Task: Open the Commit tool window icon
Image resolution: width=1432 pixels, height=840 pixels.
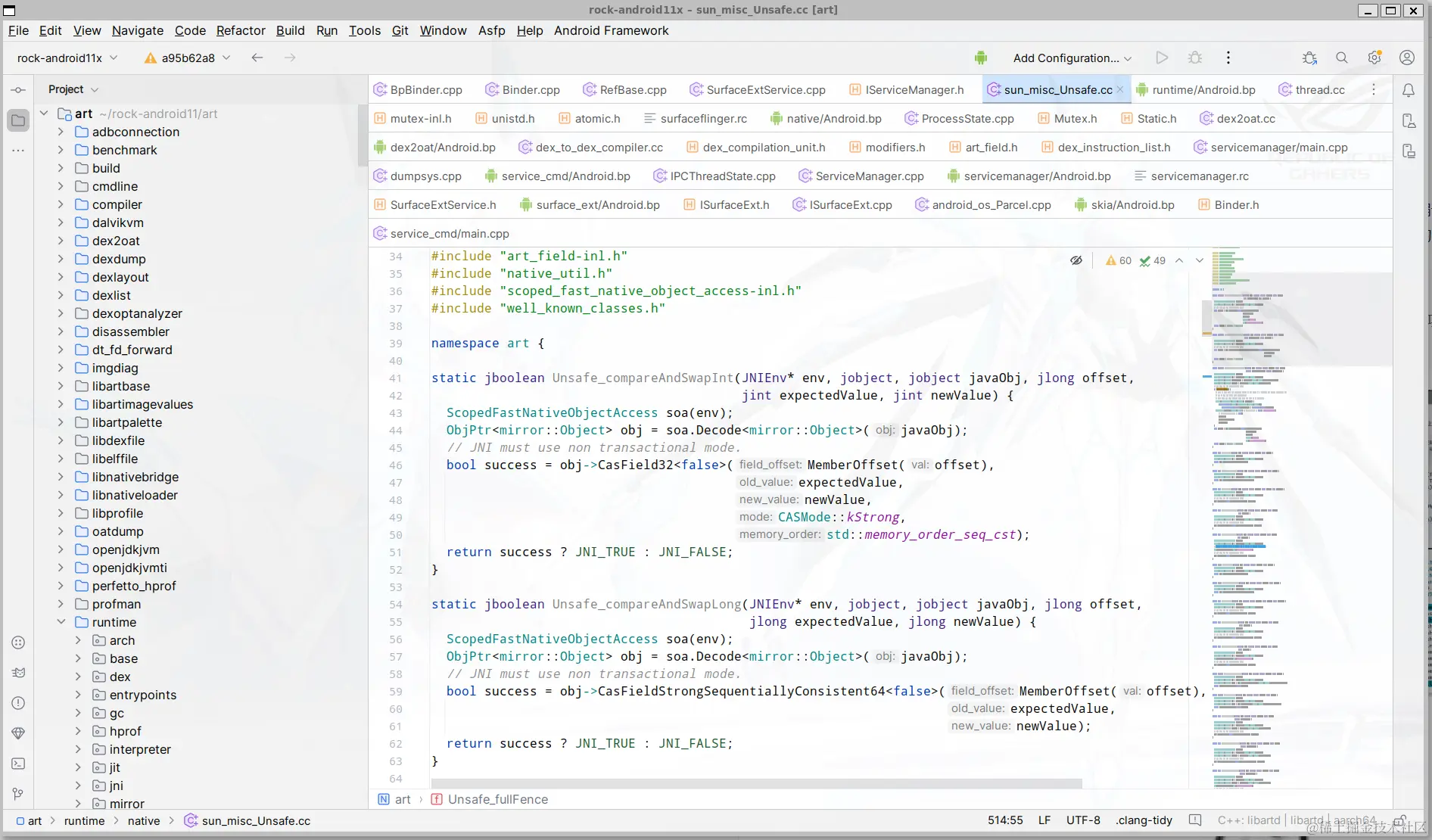Action: tap(18, 90)
